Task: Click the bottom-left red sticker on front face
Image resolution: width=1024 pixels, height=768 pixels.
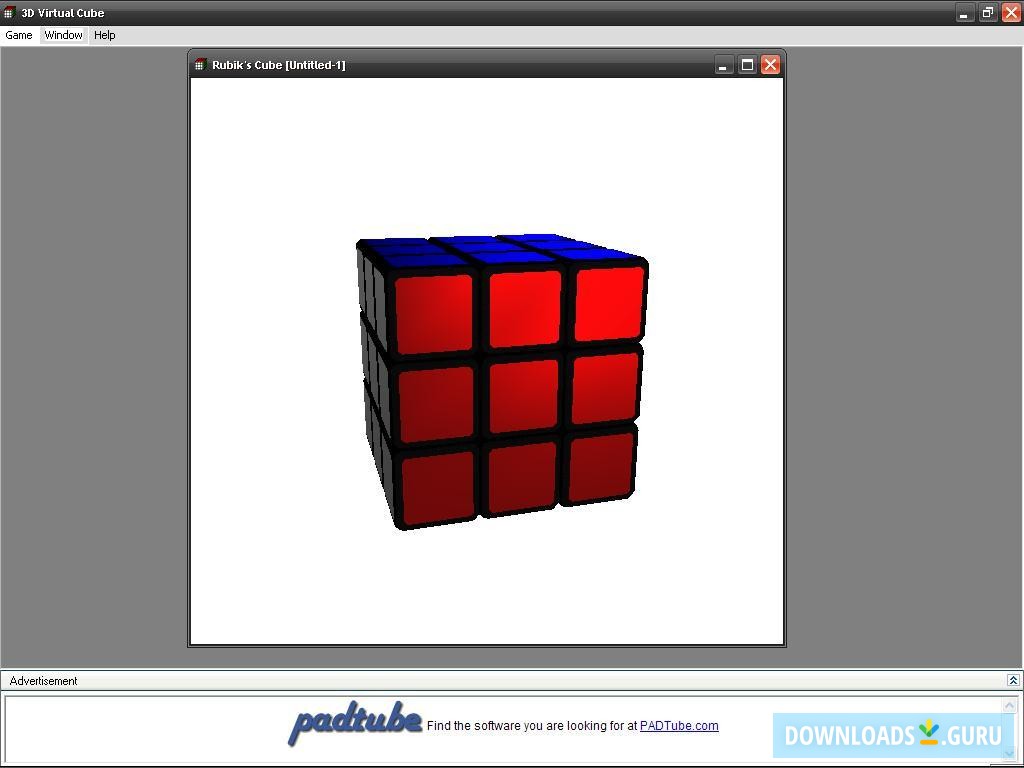Action: click(438, 489)
